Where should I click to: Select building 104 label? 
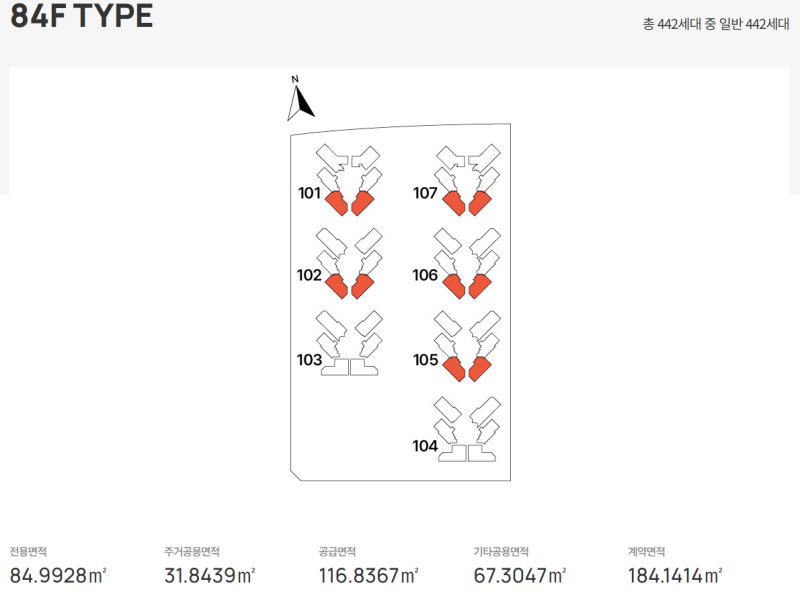[x=425, y=446]
